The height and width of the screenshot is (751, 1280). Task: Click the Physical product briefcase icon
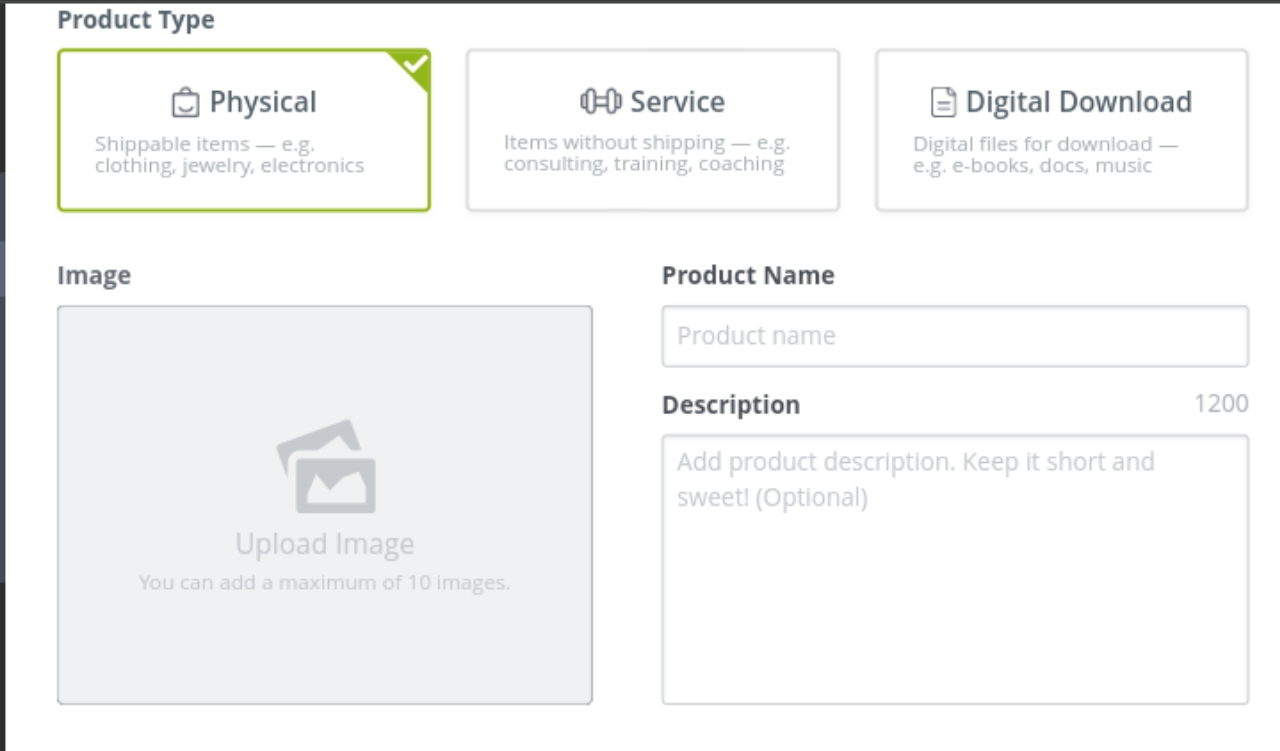tap(185, 101)
